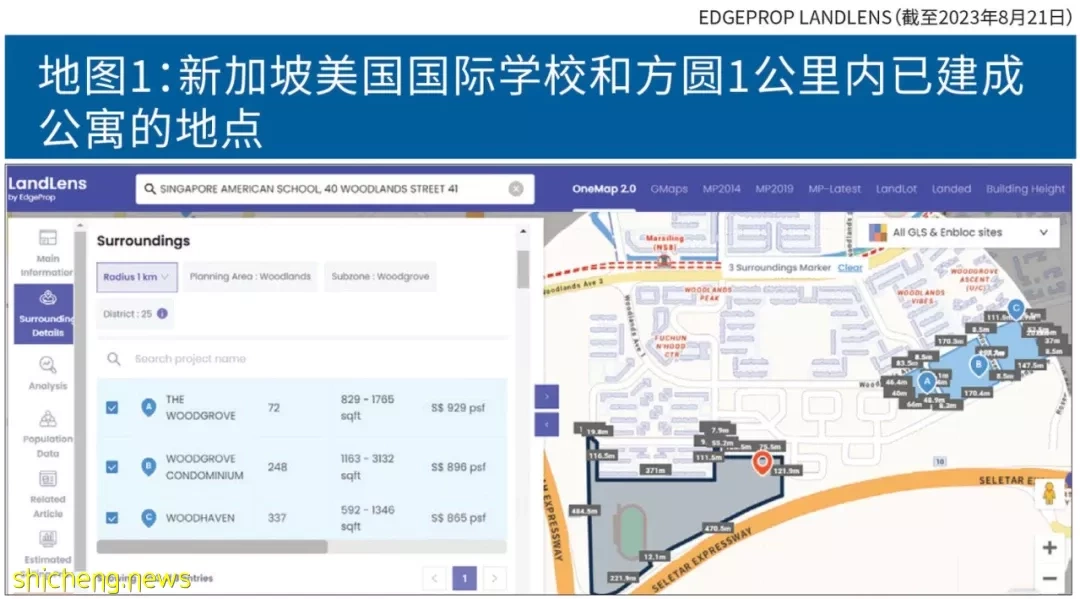
Task: Click the panel scroll-up arrow
Action: 523,231
